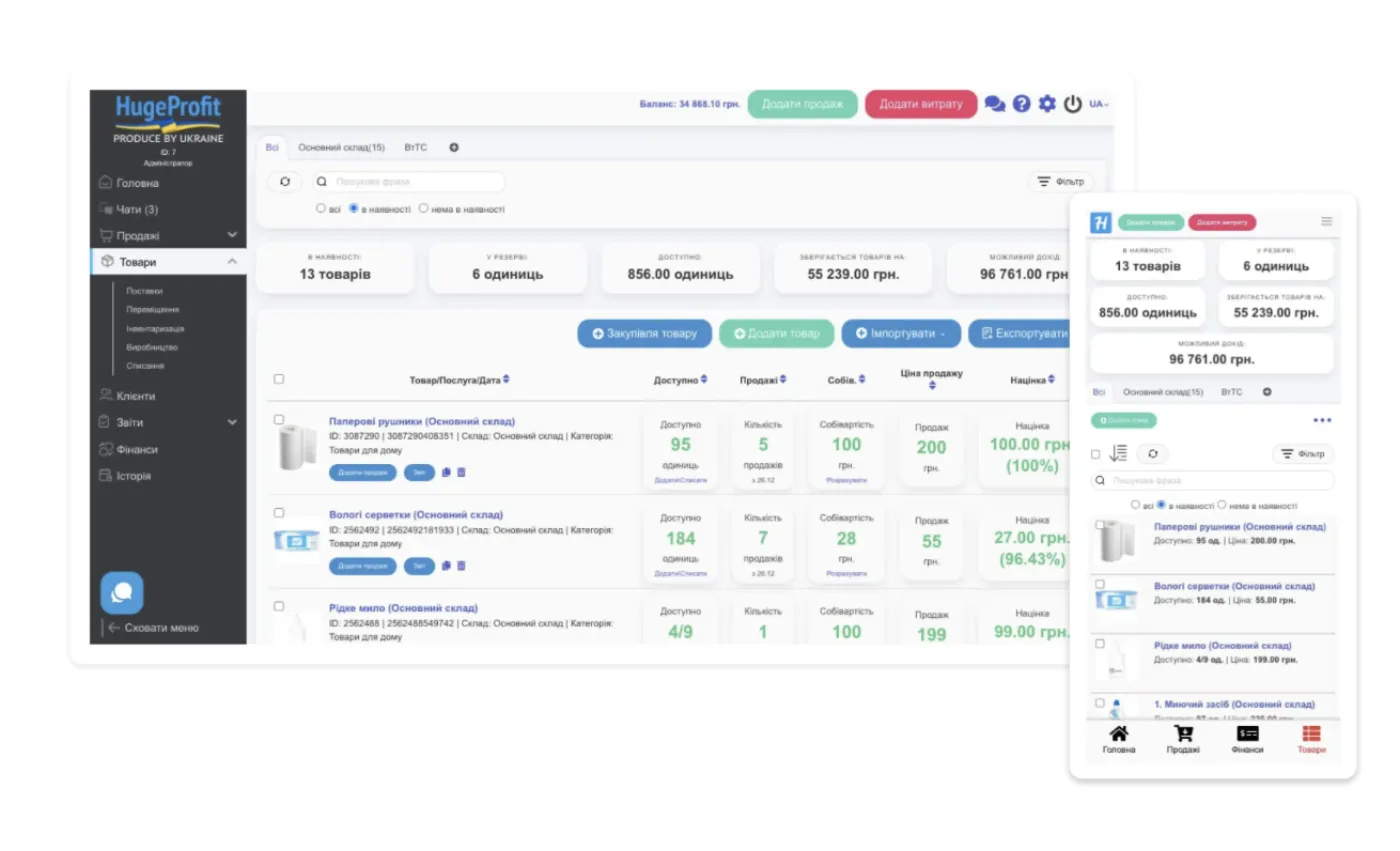1400x851 pixels.
Task: Sort by the Доступно column arrows
Action: pos(704,380)
